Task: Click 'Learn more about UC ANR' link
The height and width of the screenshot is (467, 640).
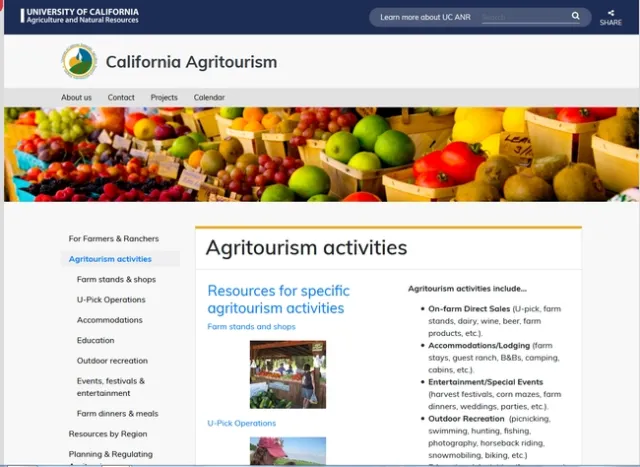Action: (425, 17)
